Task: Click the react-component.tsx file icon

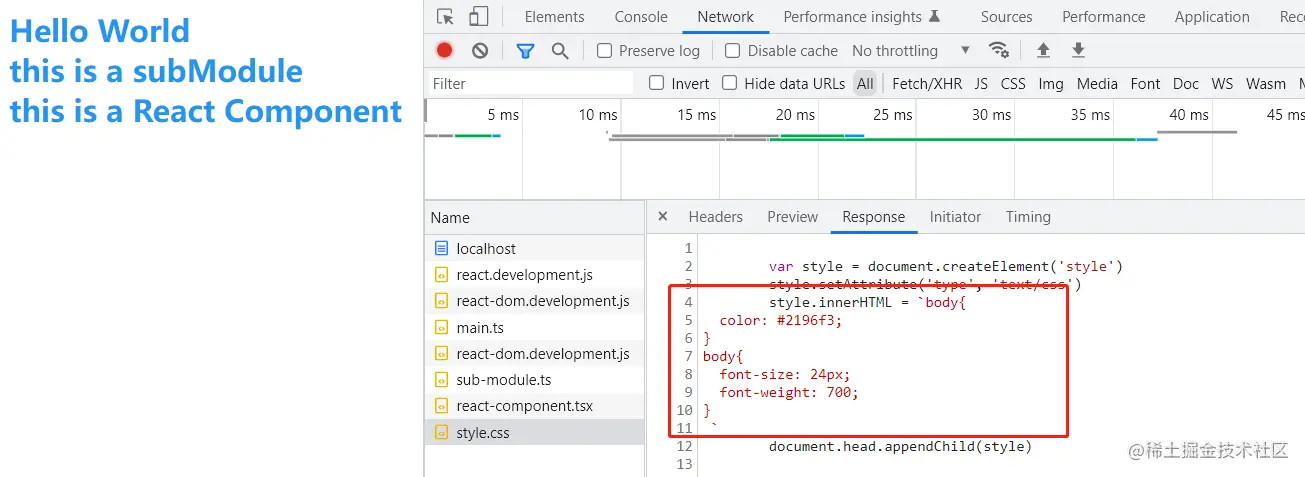Action: 441,406
